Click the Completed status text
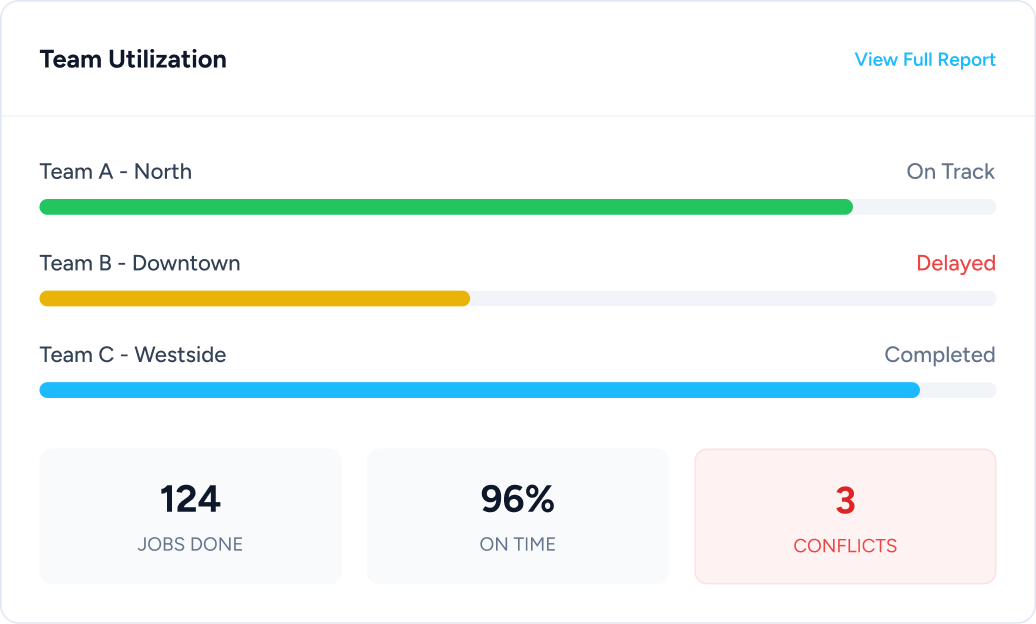Image resolution: width=1036 pixels, height=624 pixels. (939, 355)
